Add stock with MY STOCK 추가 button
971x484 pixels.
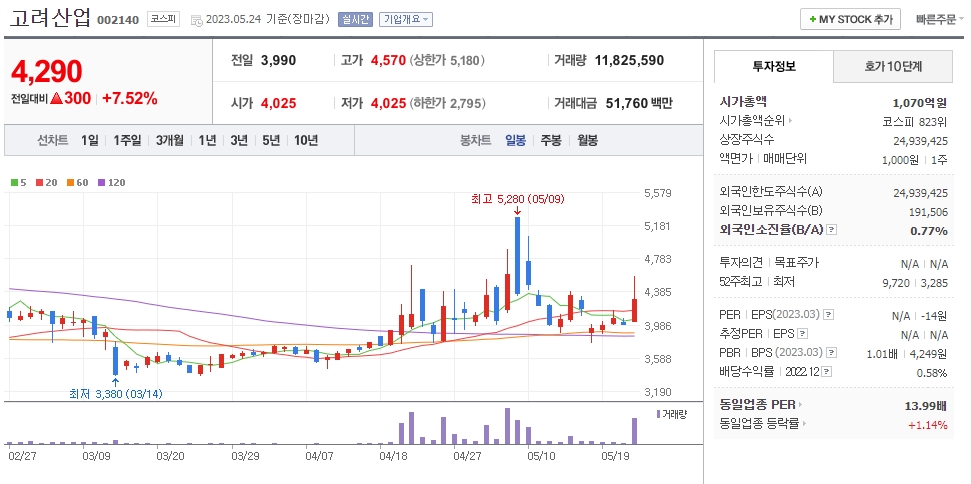[850, 19]
